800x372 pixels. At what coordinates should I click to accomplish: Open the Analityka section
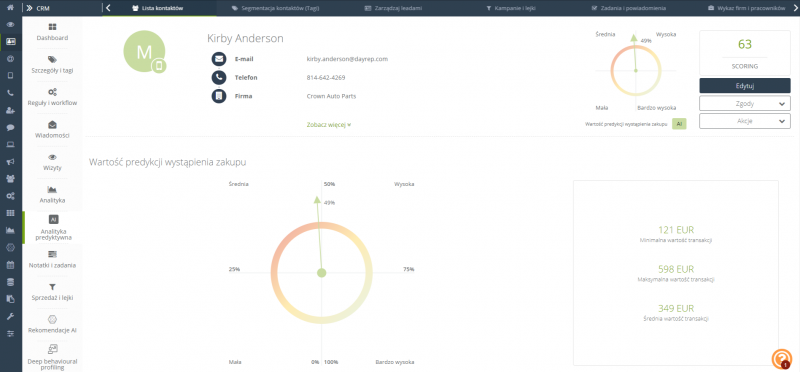click(52, 194)
